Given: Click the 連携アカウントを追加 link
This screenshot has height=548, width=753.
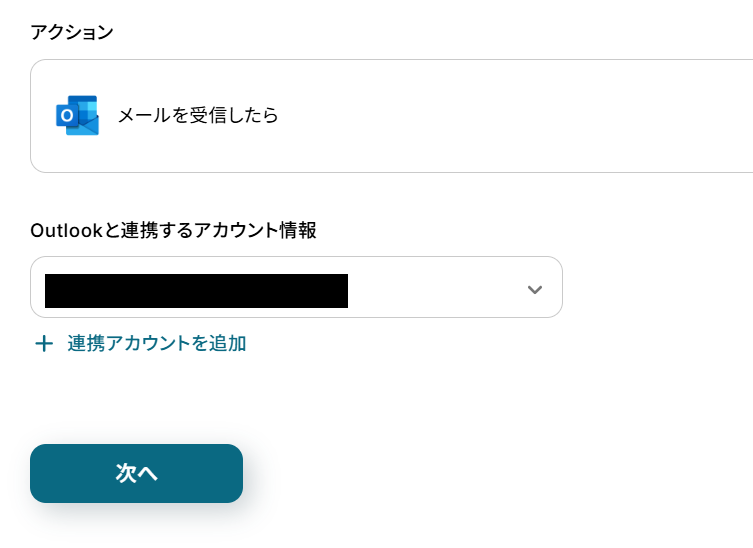Looking at the screenshot, I should click(x=156, y=344).
